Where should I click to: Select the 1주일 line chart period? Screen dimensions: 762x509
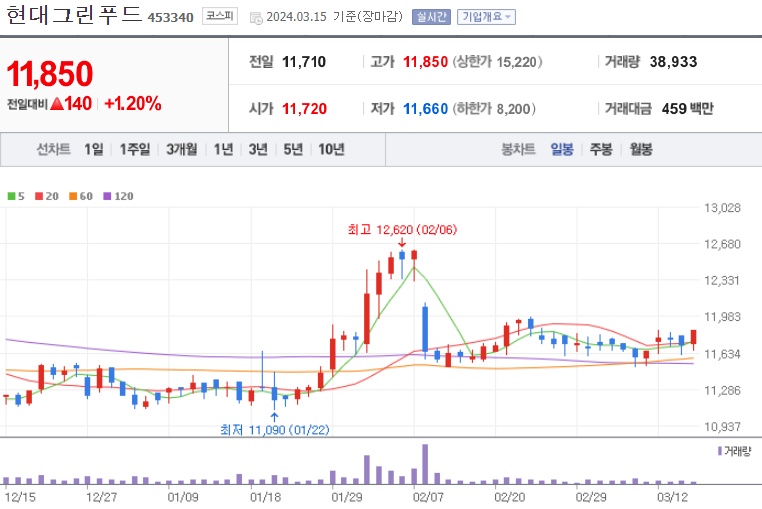click(135, 149)
